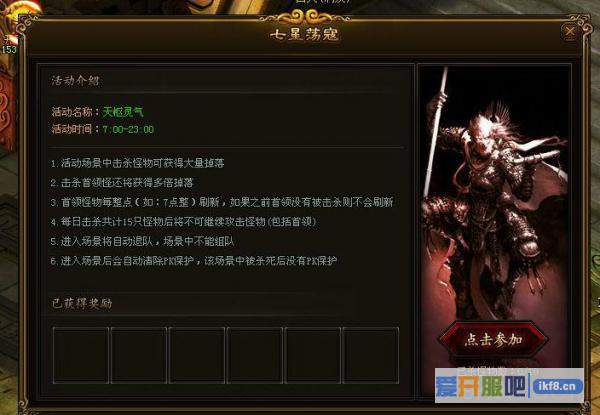The image size is (600, 415).
Task: Click the green 天枢灵气 activity name
Action: pos(123,112)
